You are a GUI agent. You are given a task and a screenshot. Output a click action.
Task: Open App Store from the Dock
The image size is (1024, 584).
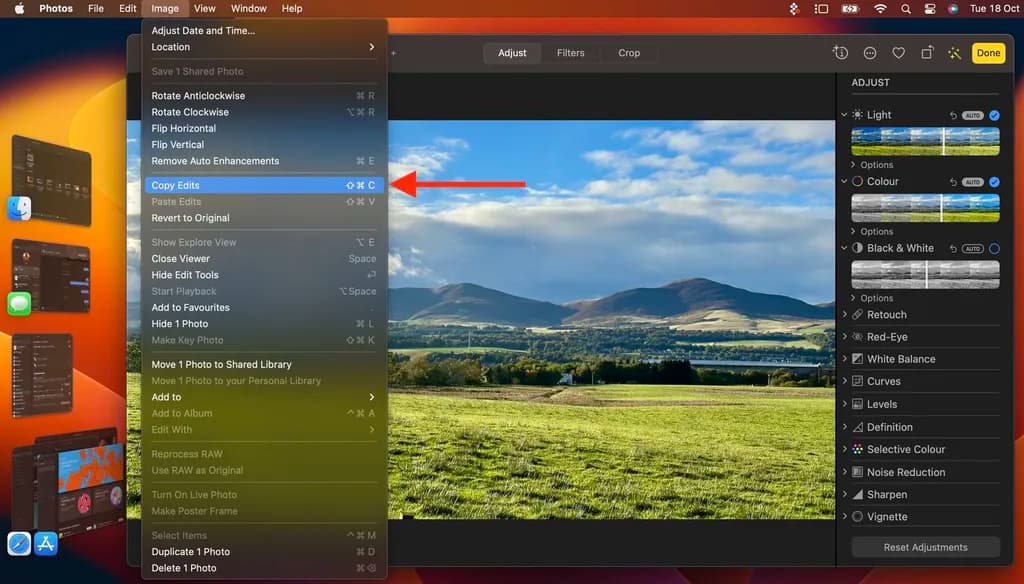[x=45, y=543]
